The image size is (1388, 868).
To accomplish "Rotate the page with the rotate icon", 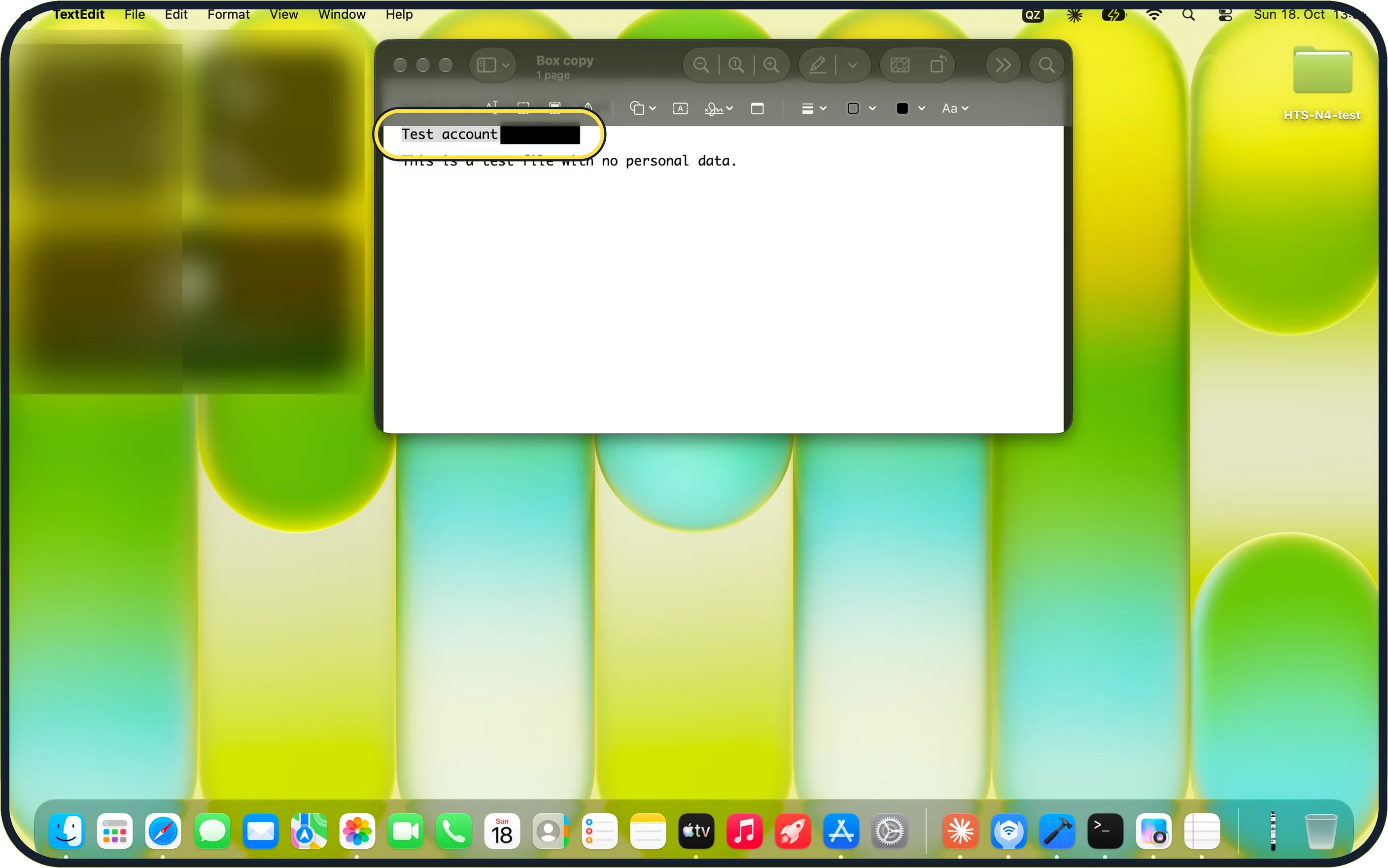I will point(938,65).
